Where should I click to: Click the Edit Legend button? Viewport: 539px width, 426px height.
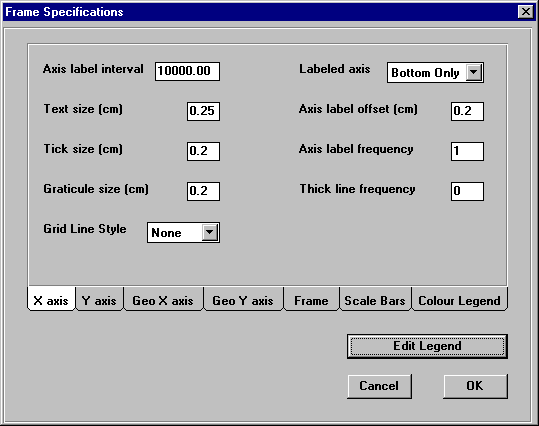coord(427,346)
